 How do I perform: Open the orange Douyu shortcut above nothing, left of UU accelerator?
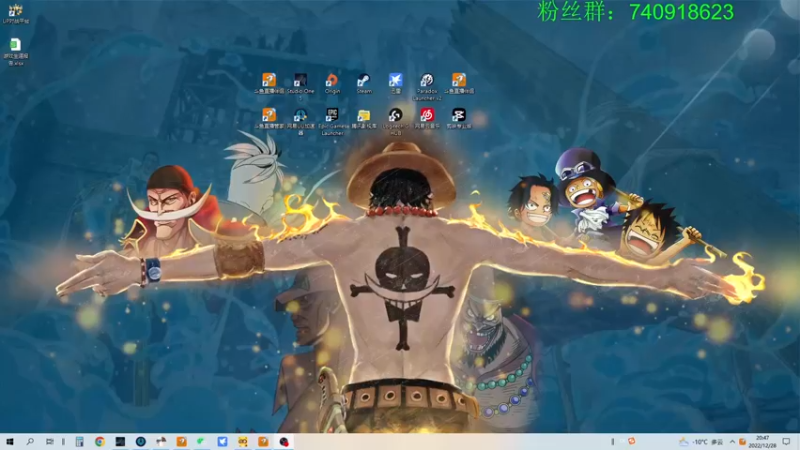[269, 119]
